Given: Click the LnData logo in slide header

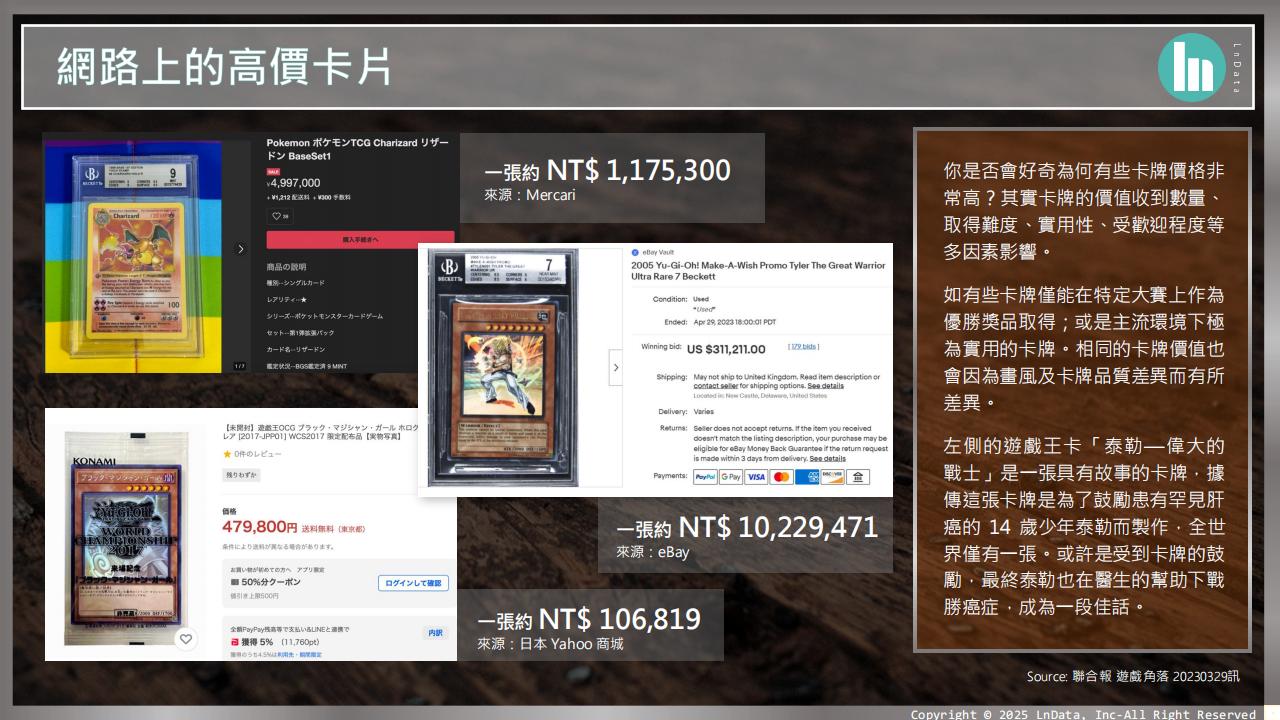Looking at the screenshot, I should [x=1191, y=67].
